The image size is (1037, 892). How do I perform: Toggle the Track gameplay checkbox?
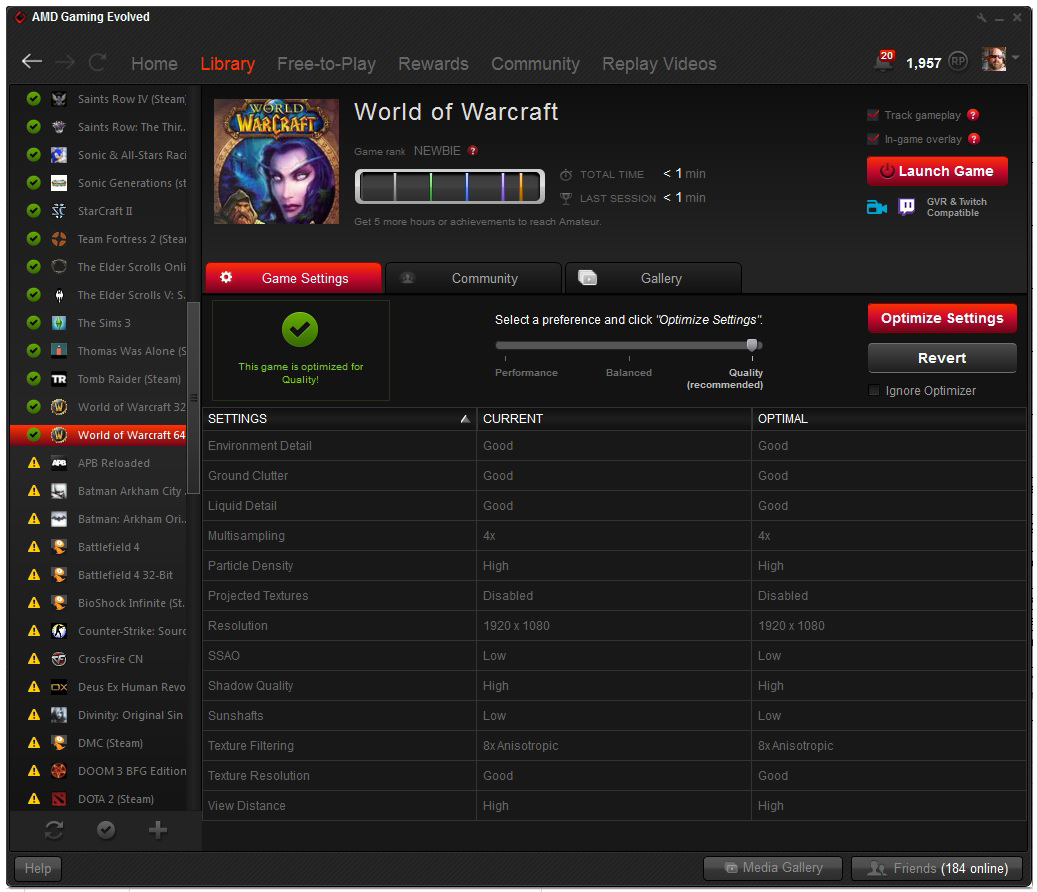coord(873,115)
